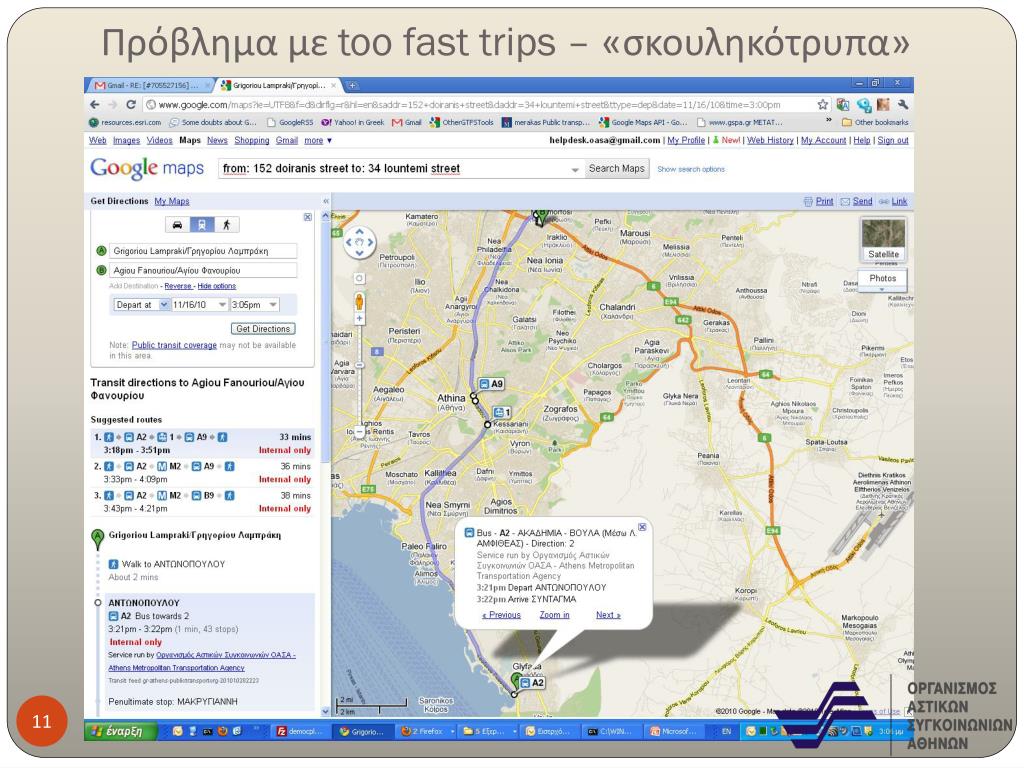Close the Get Directions panel box
Image resolution: width=1024 pixels, height=768 pixels.
(308, 217)
